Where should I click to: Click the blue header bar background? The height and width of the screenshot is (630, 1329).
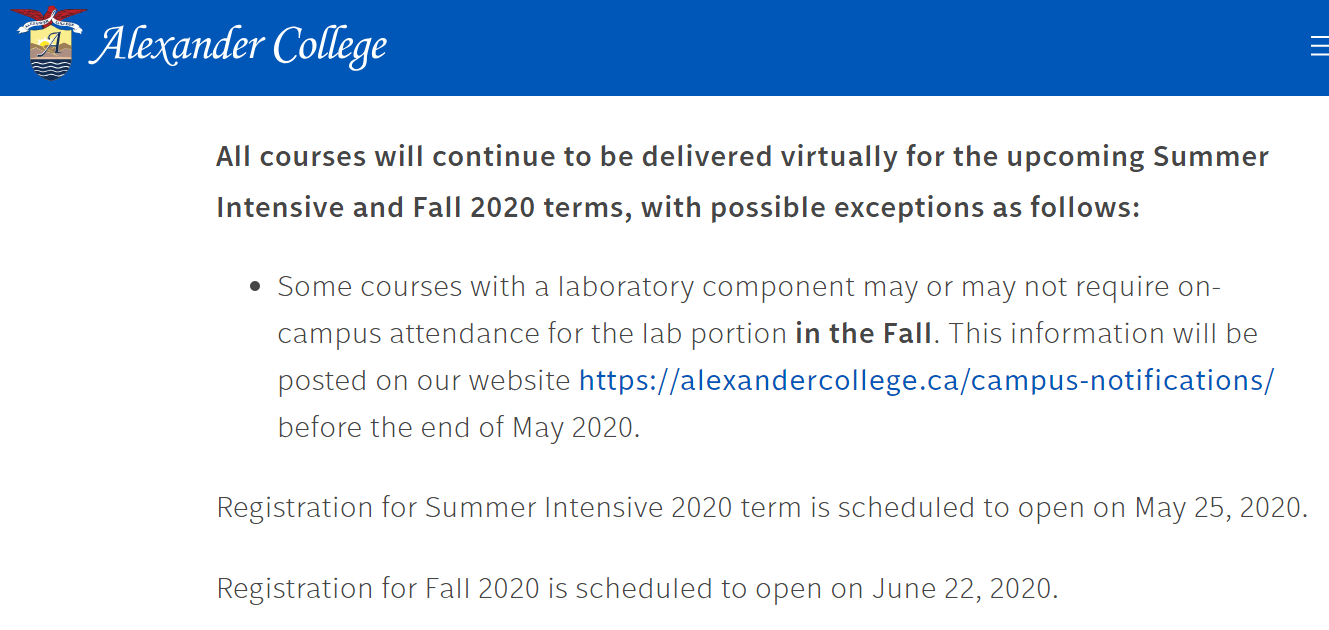[x=800, y=47]
